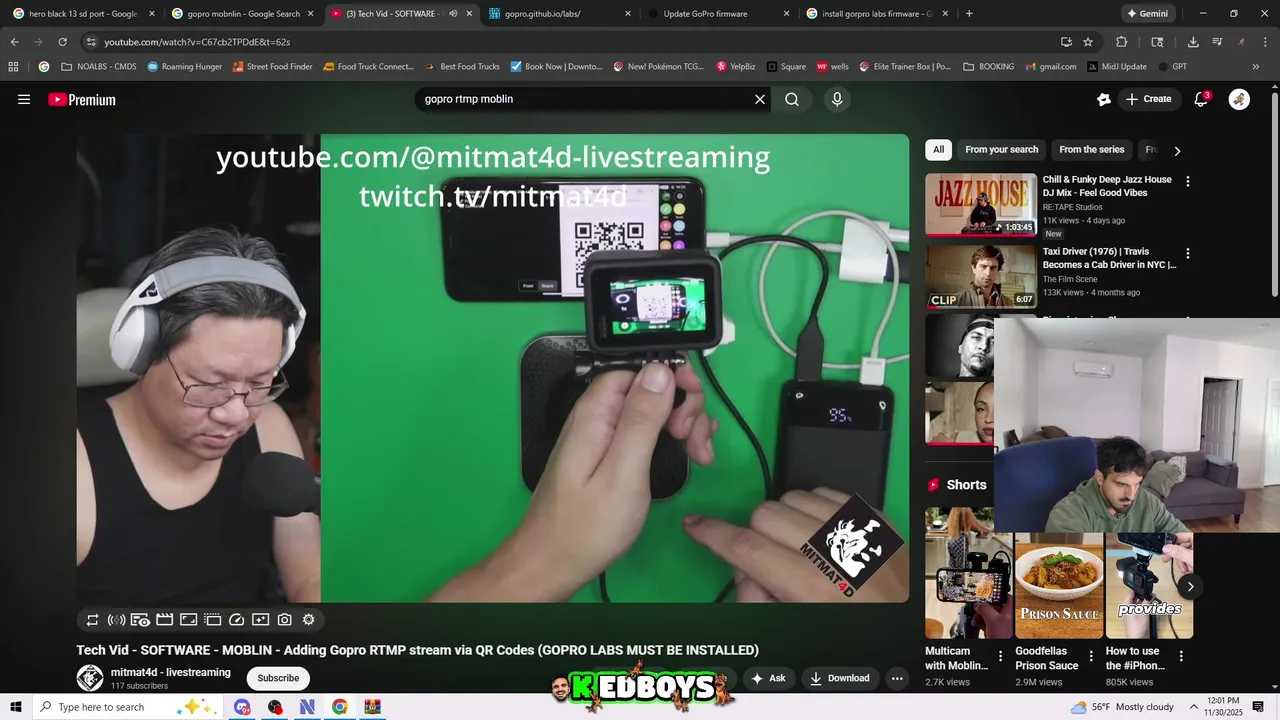Clear the YouTube search box text
Viewport: 1280px width, 720px height.
point(760,99)
